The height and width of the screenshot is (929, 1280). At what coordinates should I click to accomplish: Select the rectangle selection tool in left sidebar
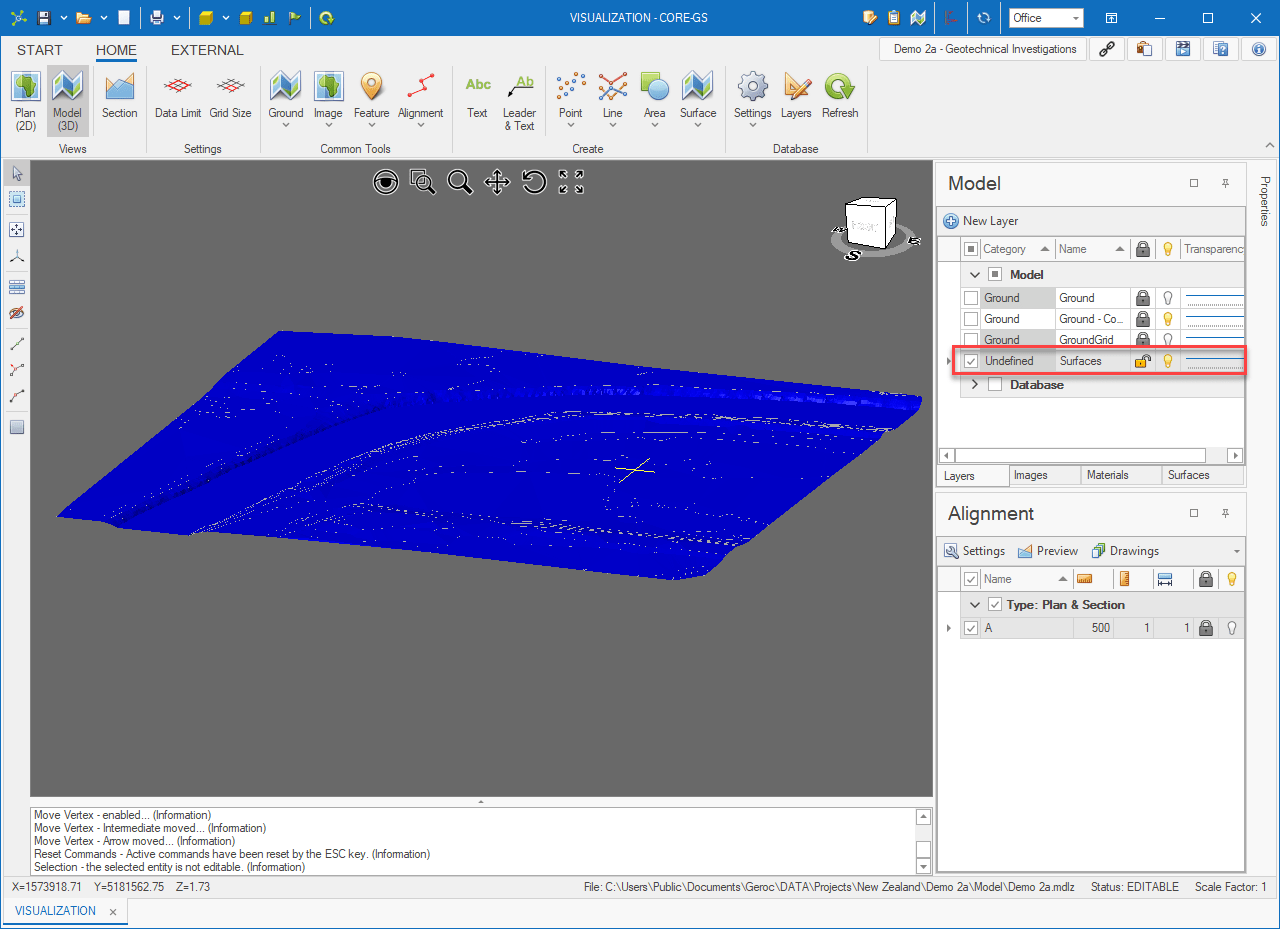(16, 199)
